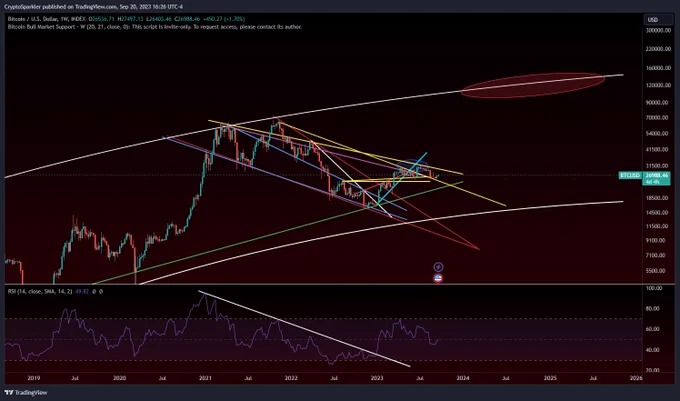
Task: Click the lightning bolt event icon
Action: click(438, 267)
